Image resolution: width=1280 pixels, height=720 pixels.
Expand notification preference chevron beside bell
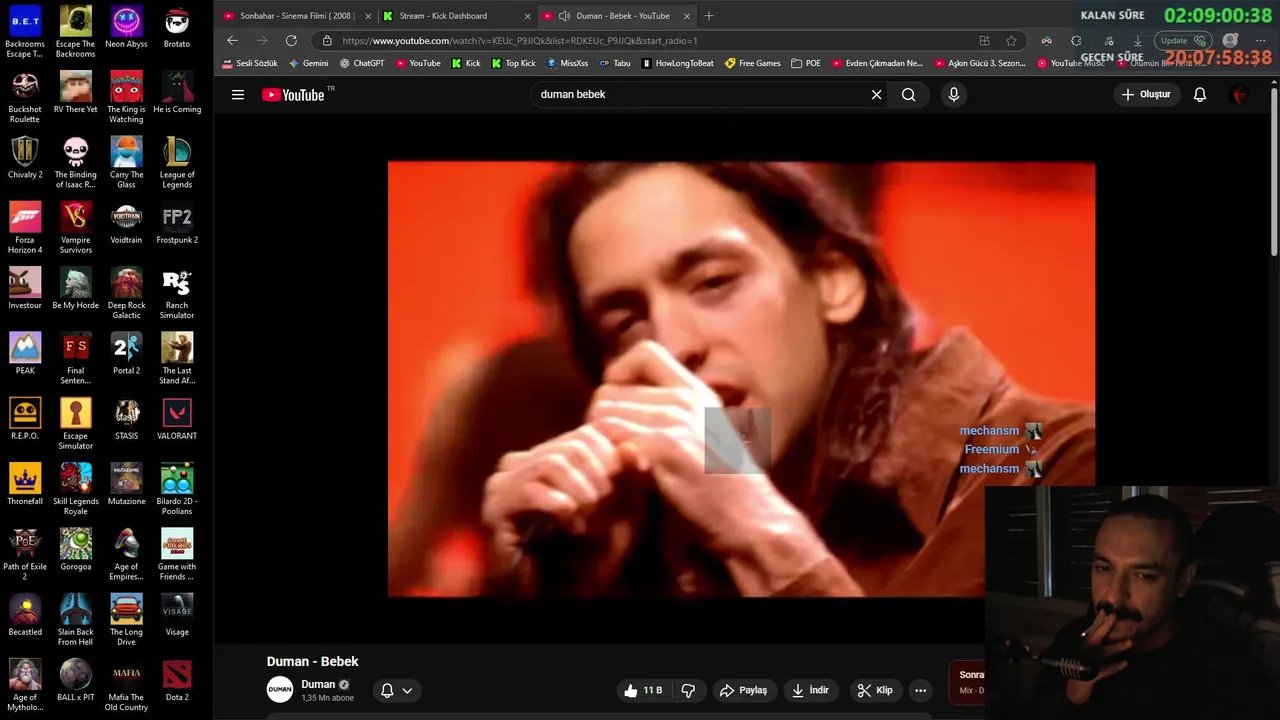(407, 691)
